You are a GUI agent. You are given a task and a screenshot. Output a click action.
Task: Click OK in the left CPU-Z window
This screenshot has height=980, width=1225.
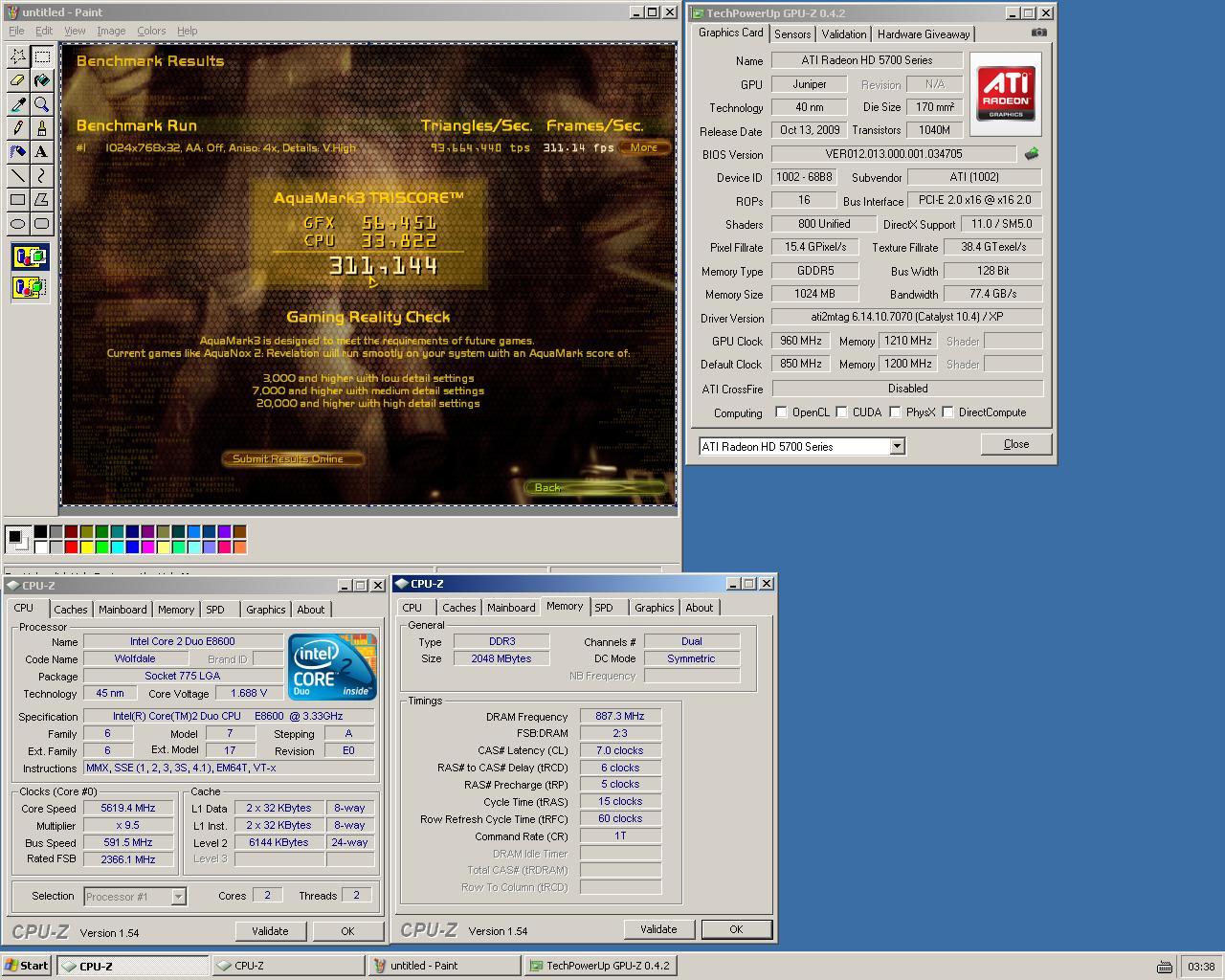(x=347, y=931)
